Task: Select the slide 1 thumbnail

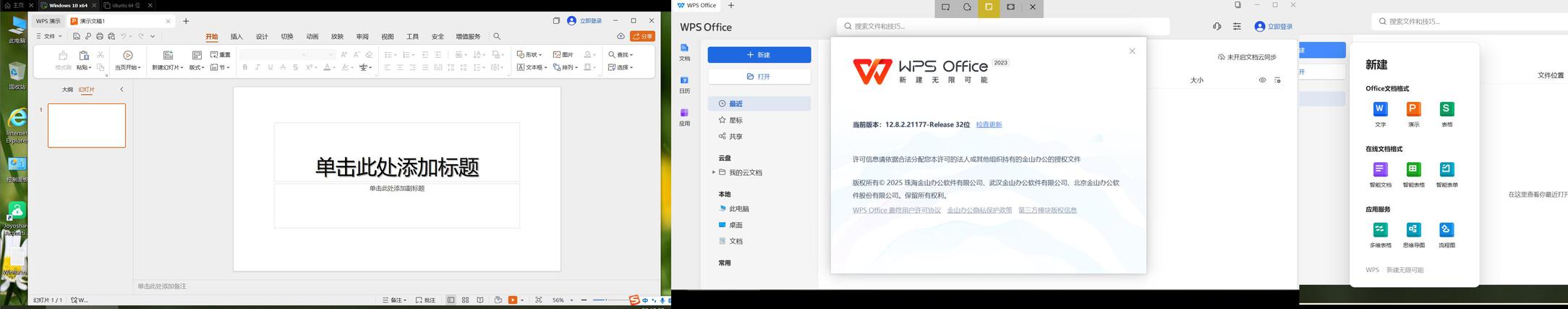Action: [87, 125]
